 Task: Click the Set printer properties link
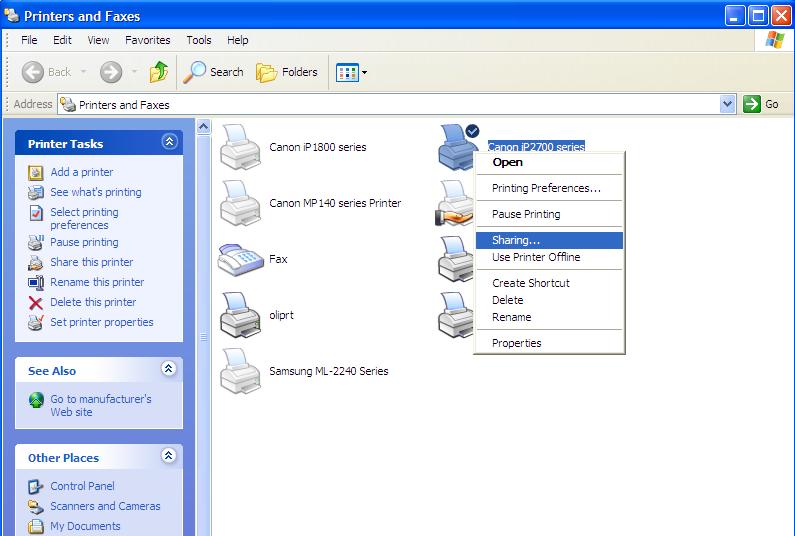101,322
